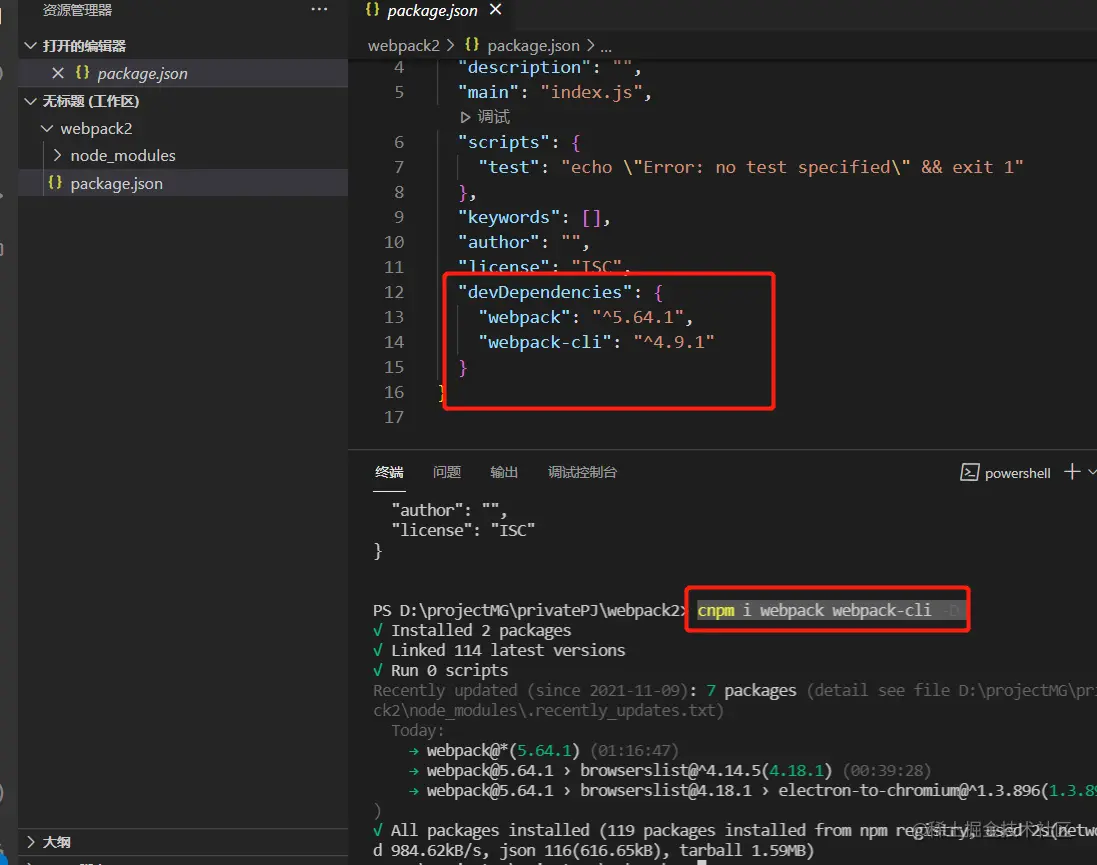Click the 资源管理器 explorer title
This screenshot has width=1097, height=865.
pyautogui.click(x=77, y=10)
